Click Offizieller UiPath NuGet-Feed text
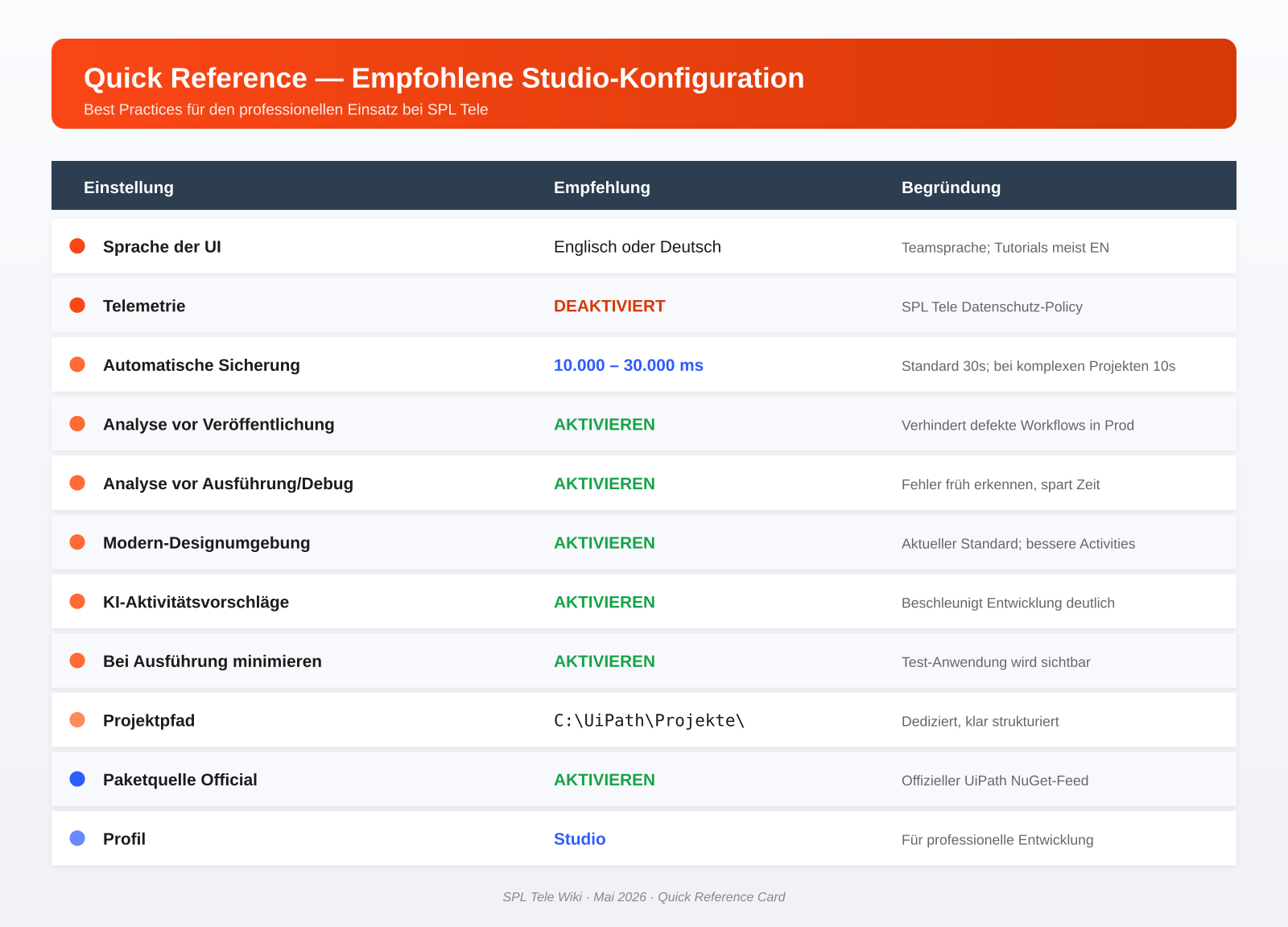Image resolution: width=1288 pixels, height=927 pixels. click(x=995, y=781)
